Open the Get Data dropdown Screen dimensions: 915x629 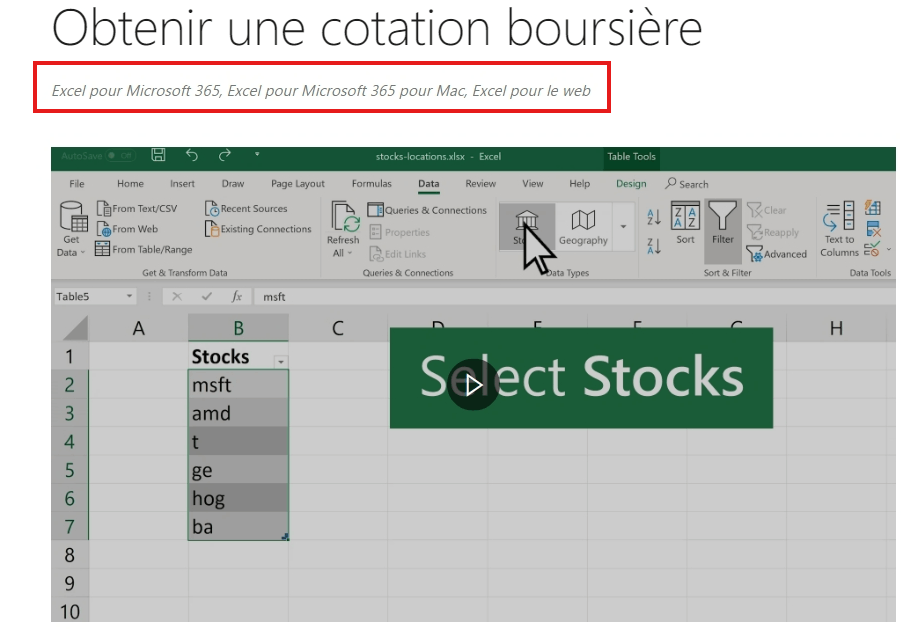point(71,229)
